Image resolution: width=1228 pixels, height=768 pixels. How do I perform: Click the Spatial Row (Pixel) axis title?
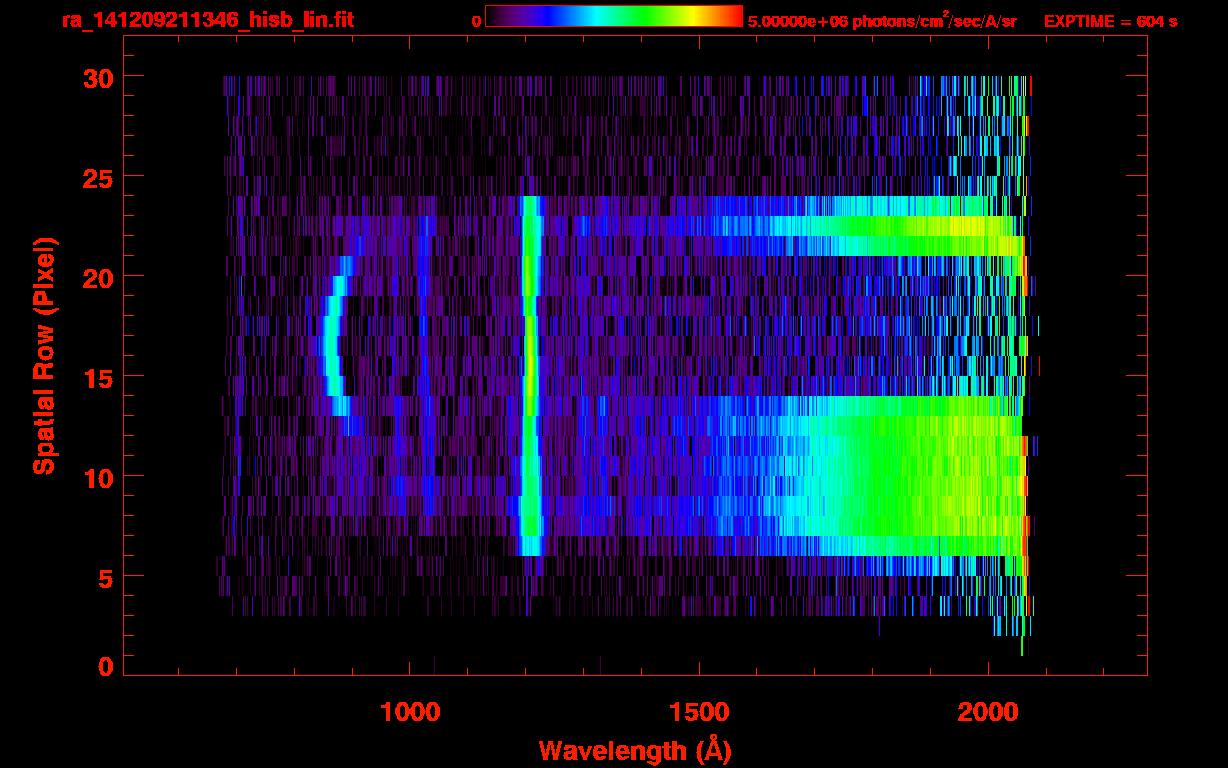tap(45, 355)
